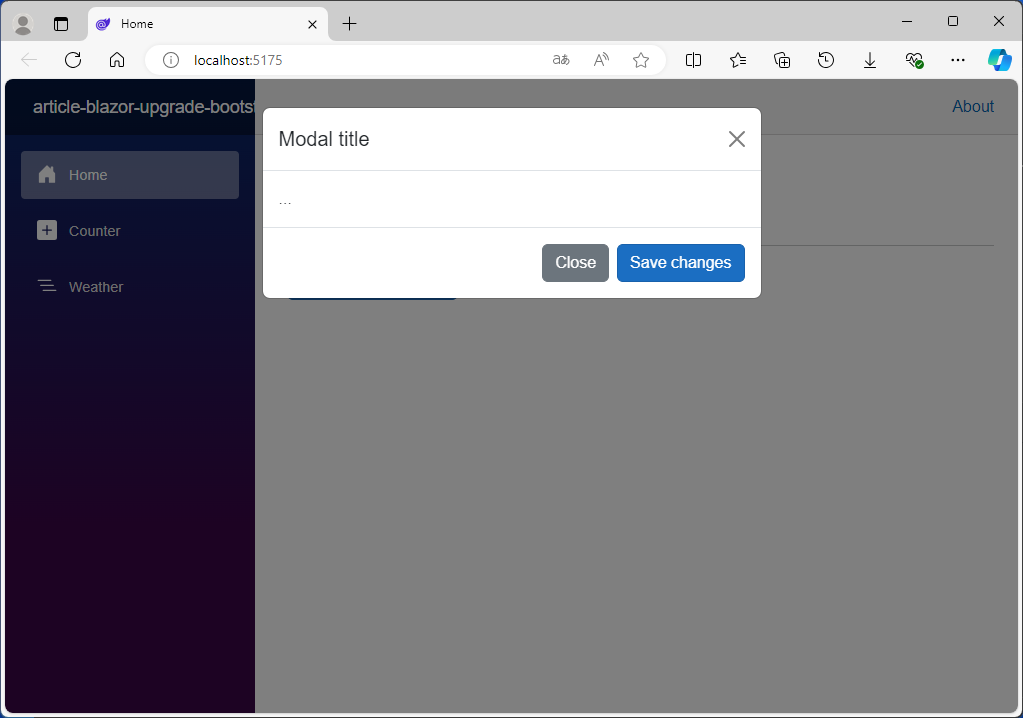The width and height of the screenshot is (1023, 718).
Task: Open browser History
Action: pyautogui.click(x=826, y=60)
